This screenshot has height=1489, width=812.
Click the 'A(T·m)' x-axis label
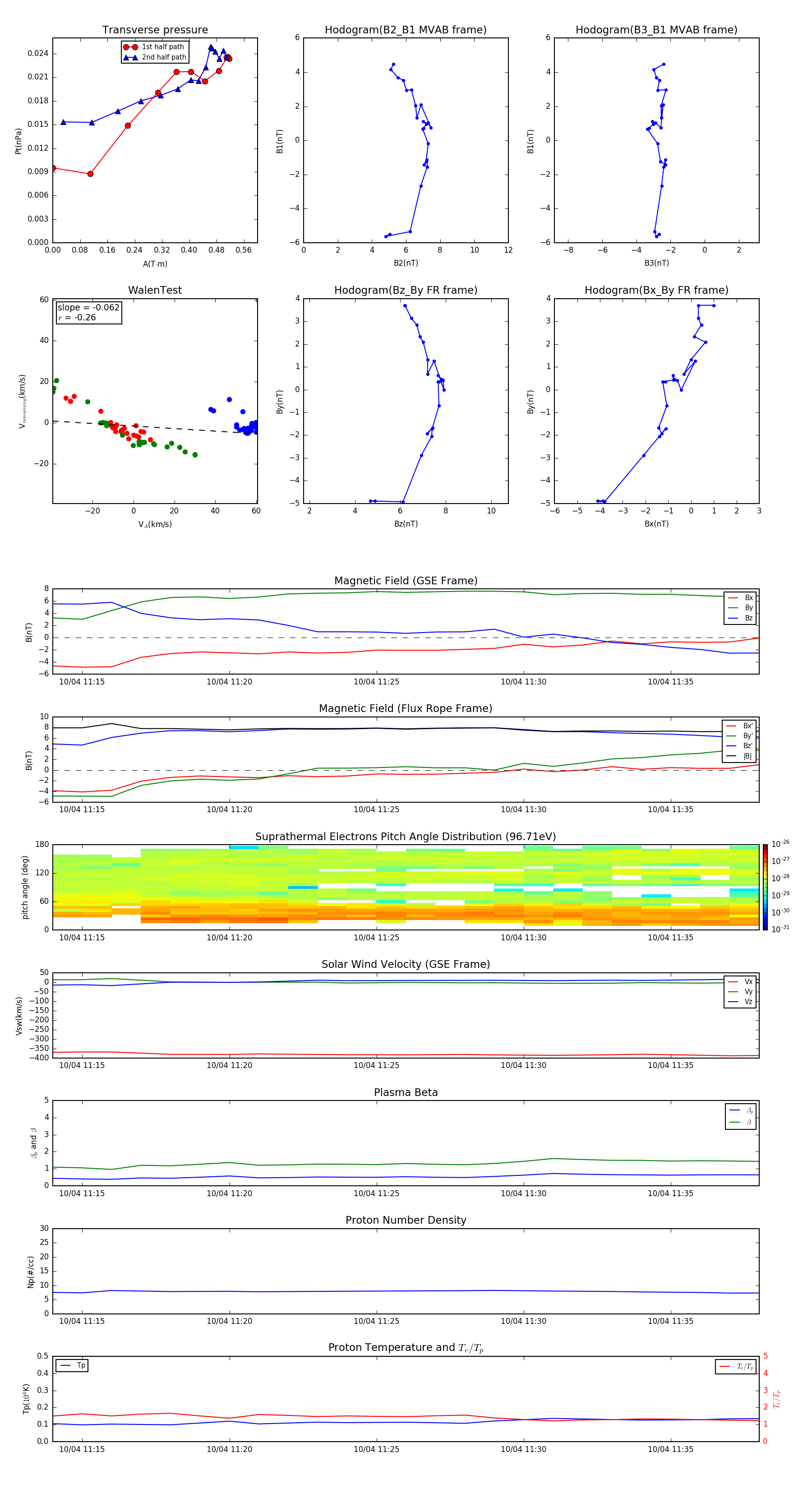[155, 264]
